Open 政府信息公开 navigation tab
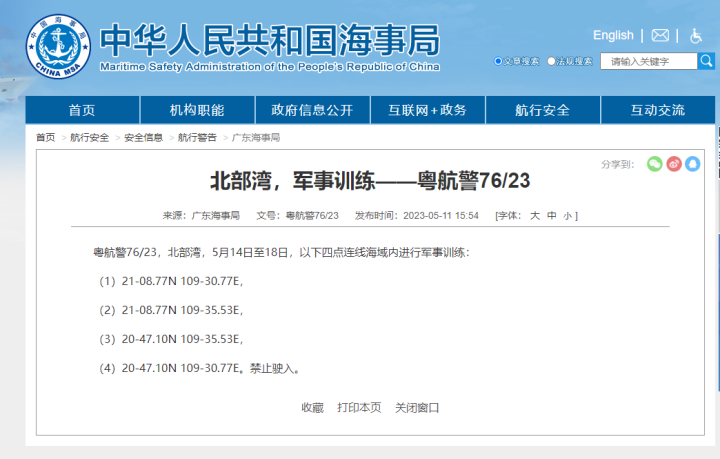 (312, 110)
